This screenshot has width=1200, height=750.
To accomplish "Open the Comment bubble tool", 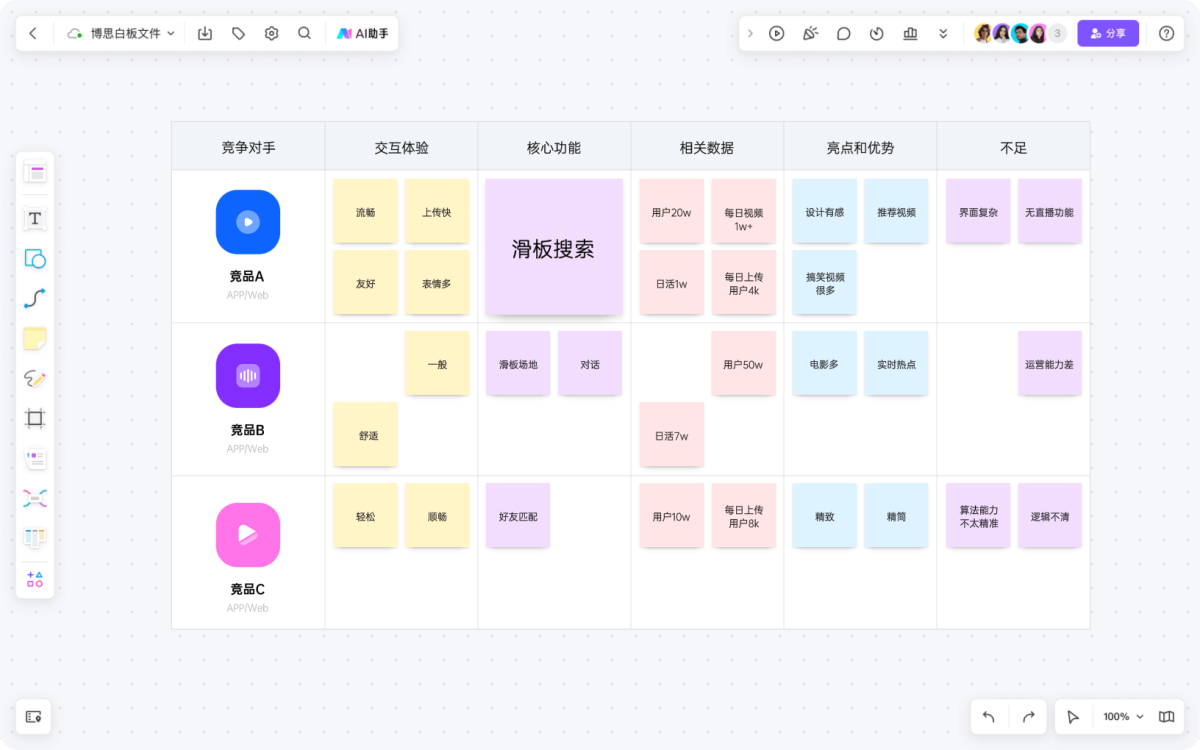I will click(x=843, y=33).
